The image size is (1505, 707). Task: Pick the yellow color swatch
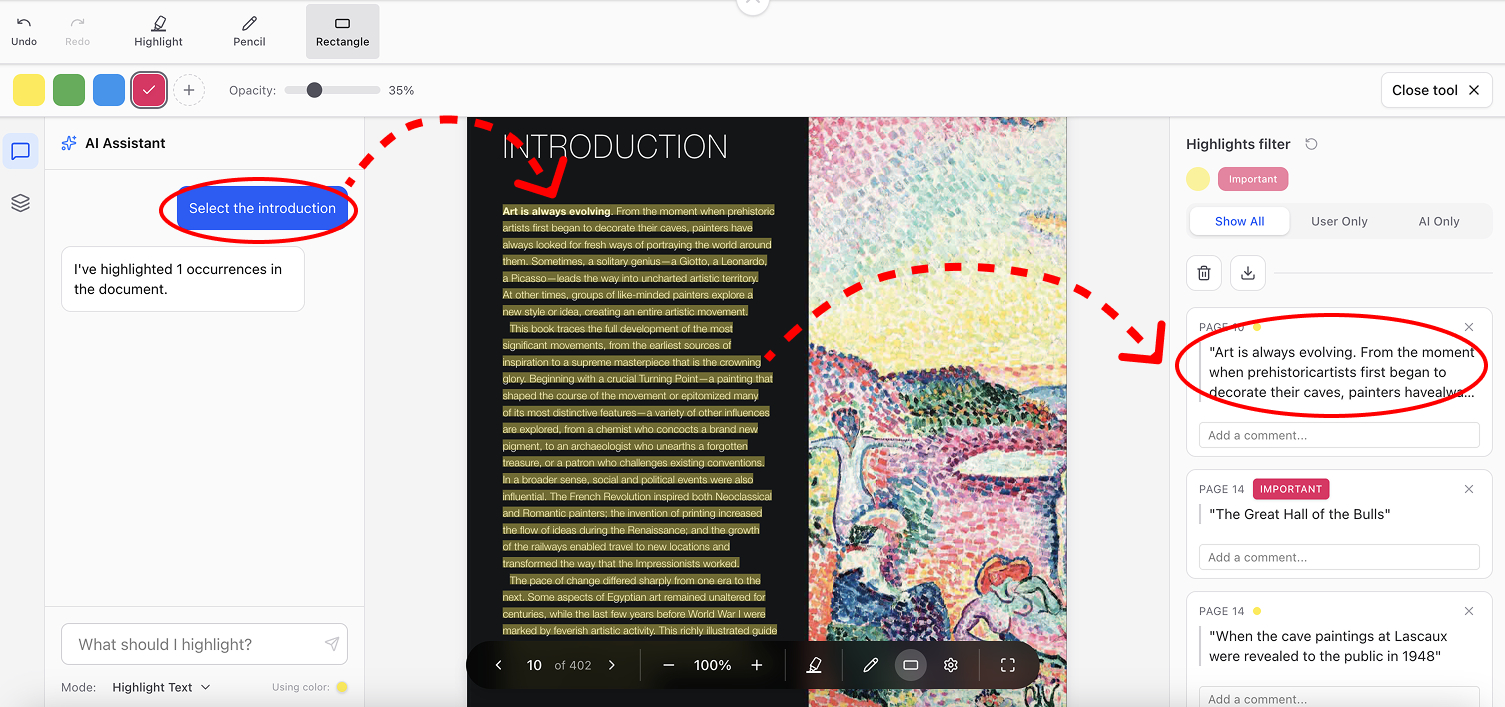click(x=29, y=90)
